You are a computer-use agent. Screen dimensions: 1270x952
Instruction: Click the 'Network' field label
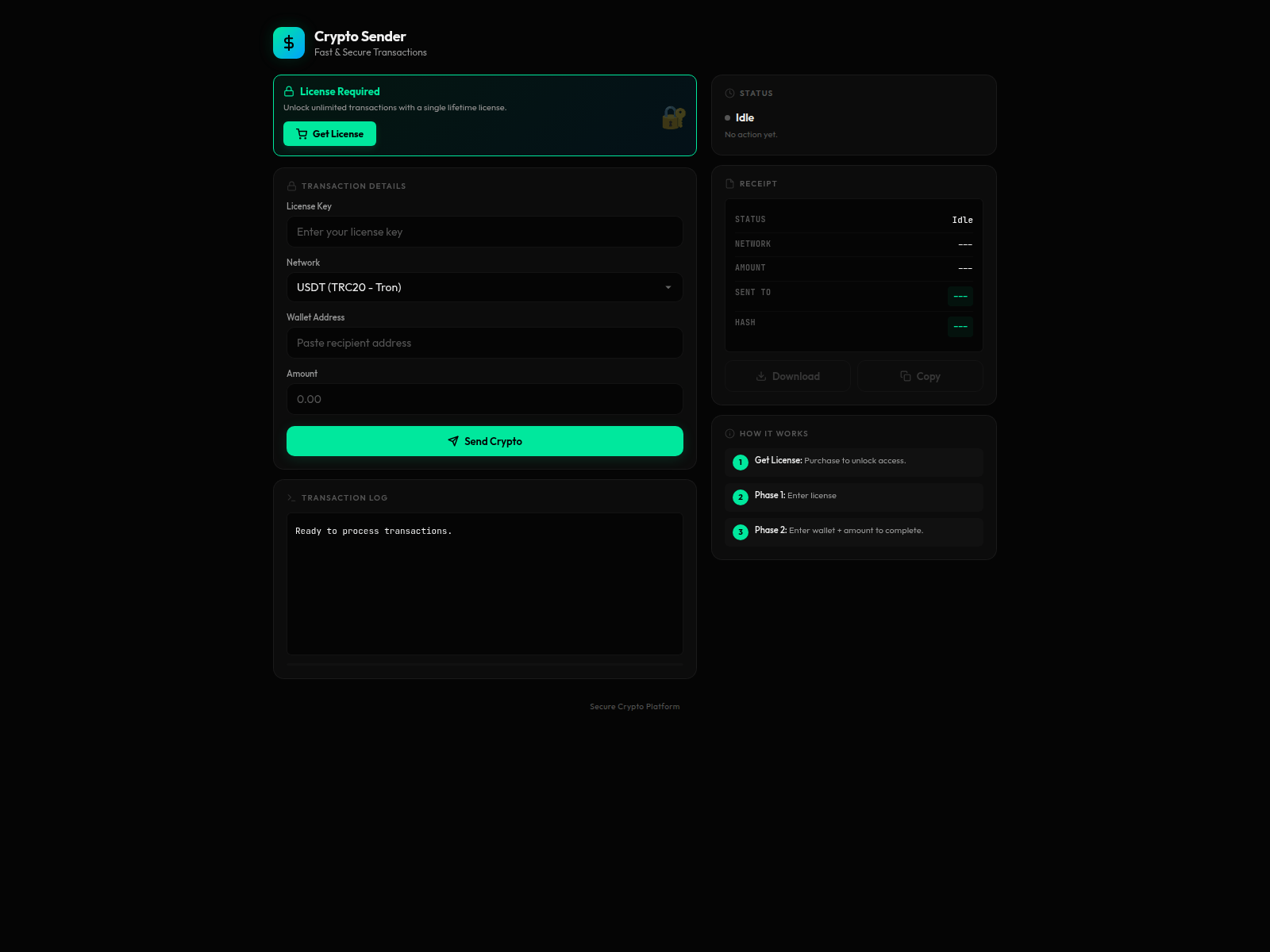tap(303, 263)
